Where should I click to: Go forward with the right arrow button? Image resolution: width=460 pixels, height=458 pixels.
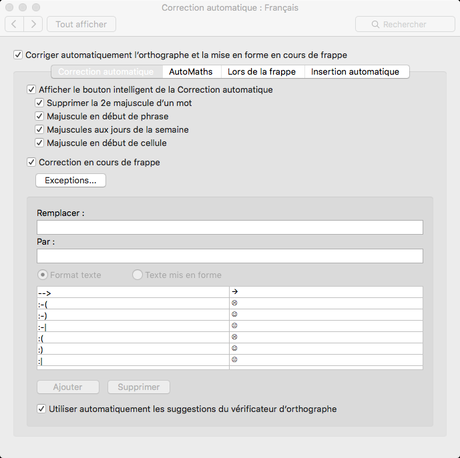coord(33,24)
